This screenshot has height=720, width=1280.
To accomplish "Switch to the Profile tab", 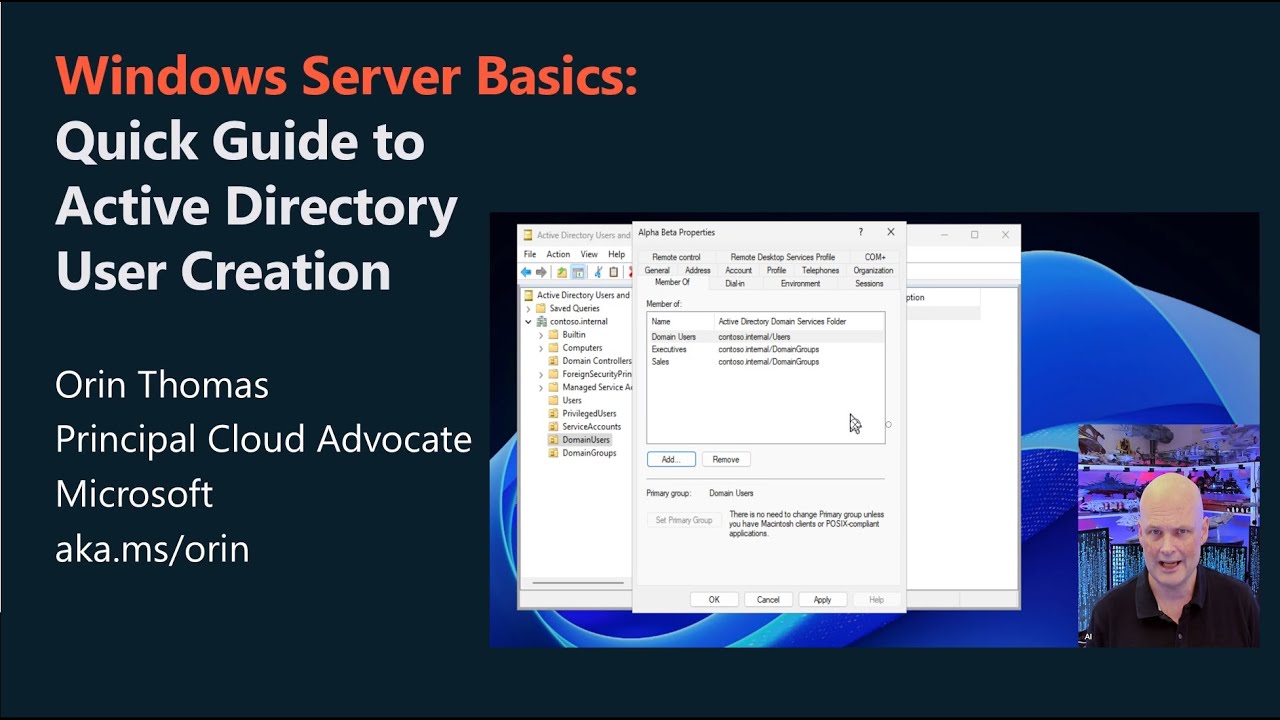I will click(x=776, y=270).
